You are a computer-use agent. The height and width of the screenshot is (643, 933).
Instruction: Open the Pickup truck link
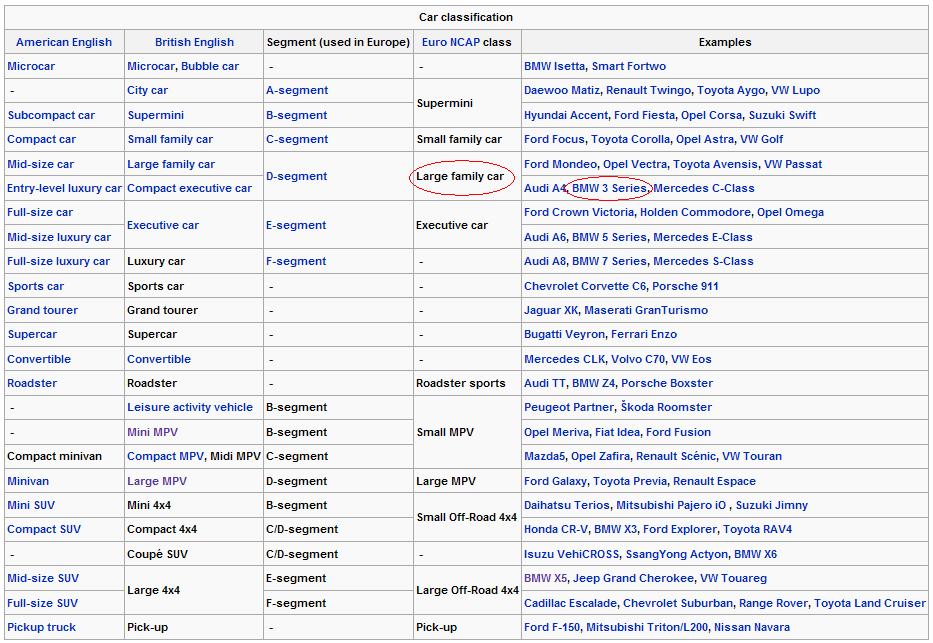pos(42,627)
